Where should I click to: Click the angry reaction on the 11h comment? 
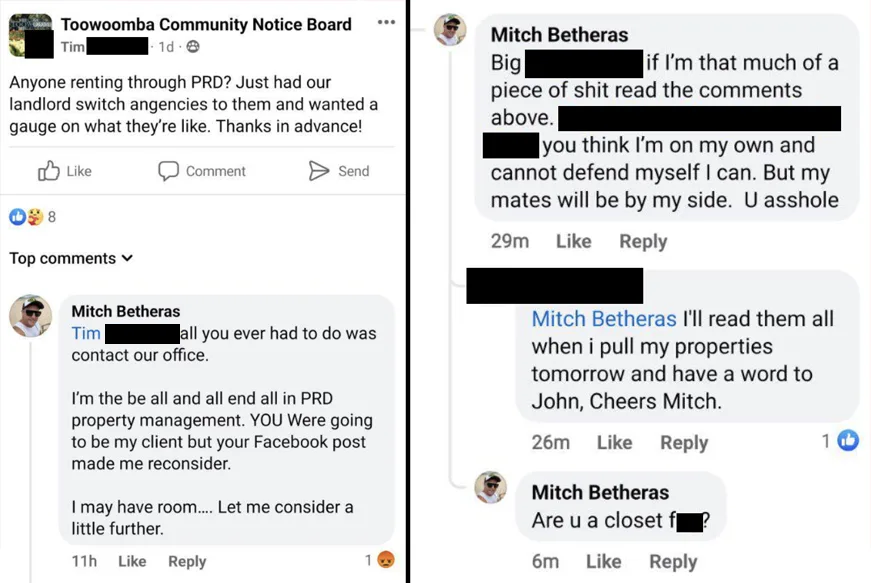[x=385, y=560]
